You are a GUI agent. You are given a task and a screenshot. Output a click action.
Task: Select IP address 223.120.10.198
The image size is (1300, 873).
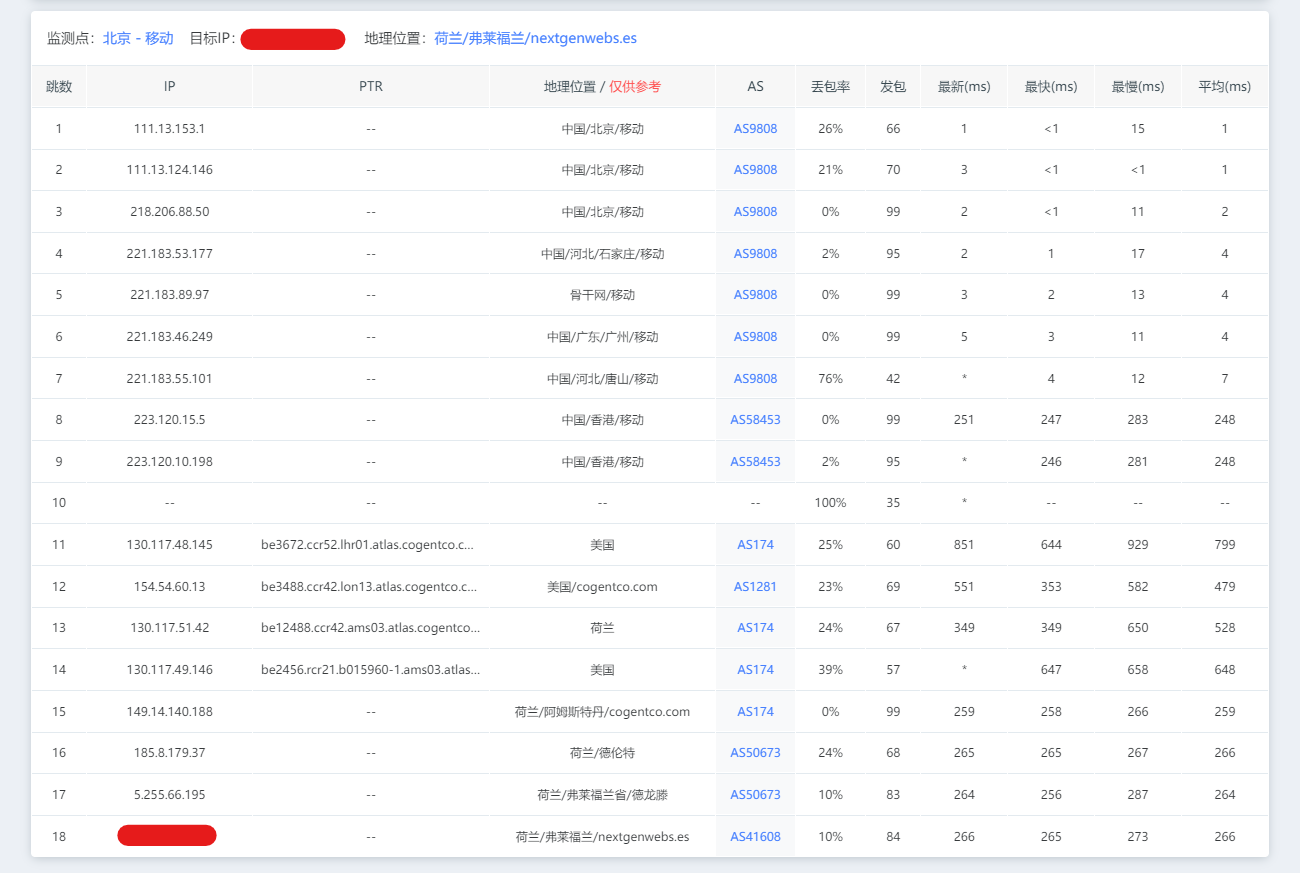tap(169, 462)
